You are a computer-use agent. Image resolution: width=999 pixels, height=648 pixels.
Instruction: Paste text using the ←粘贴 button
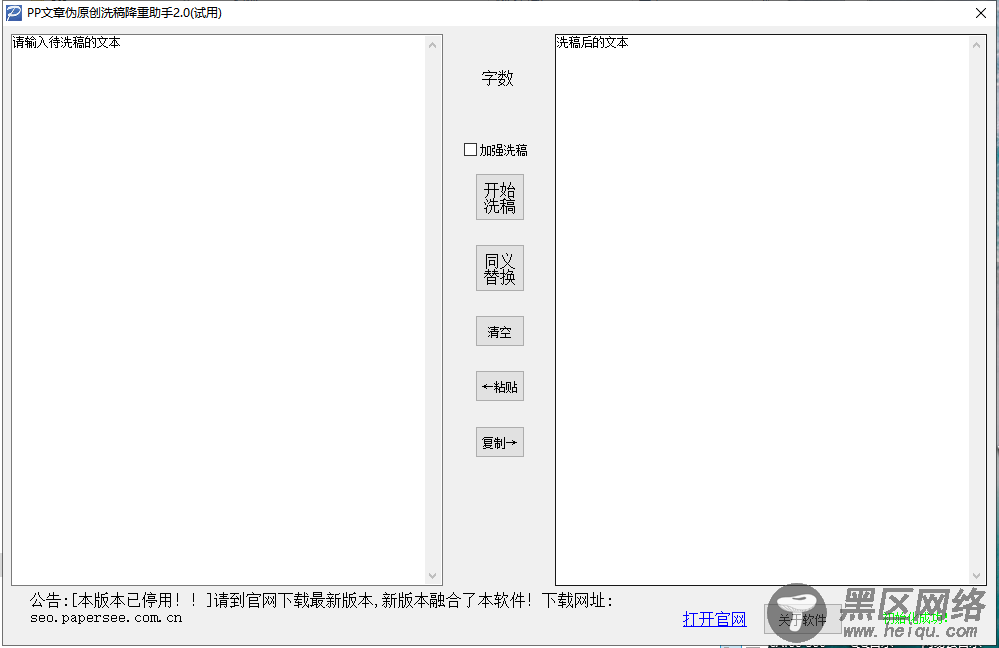click(500, 386)
